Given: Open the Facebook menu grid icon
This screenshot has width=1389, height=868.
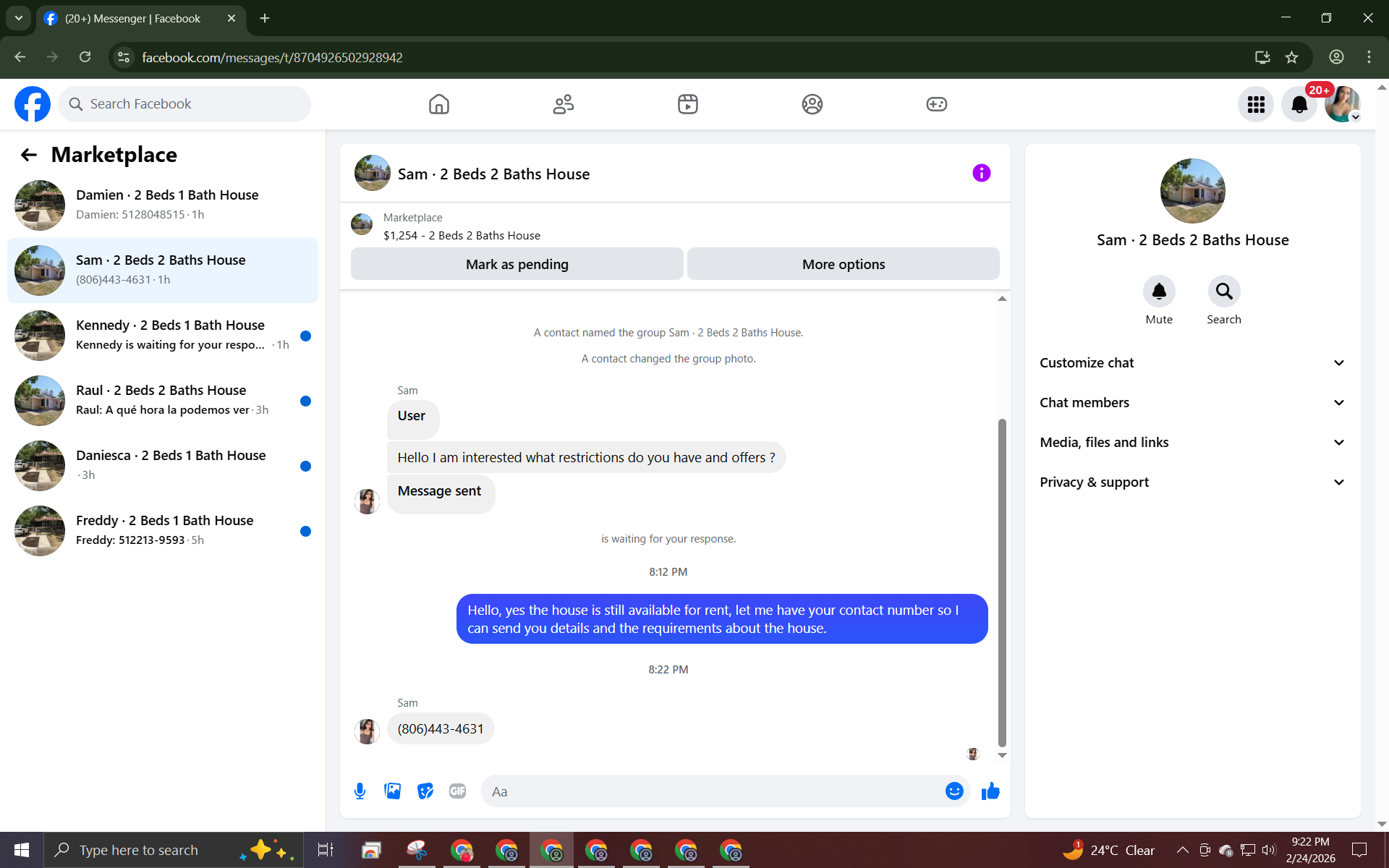Looking at the screenshot, I should click(1256, 104).
